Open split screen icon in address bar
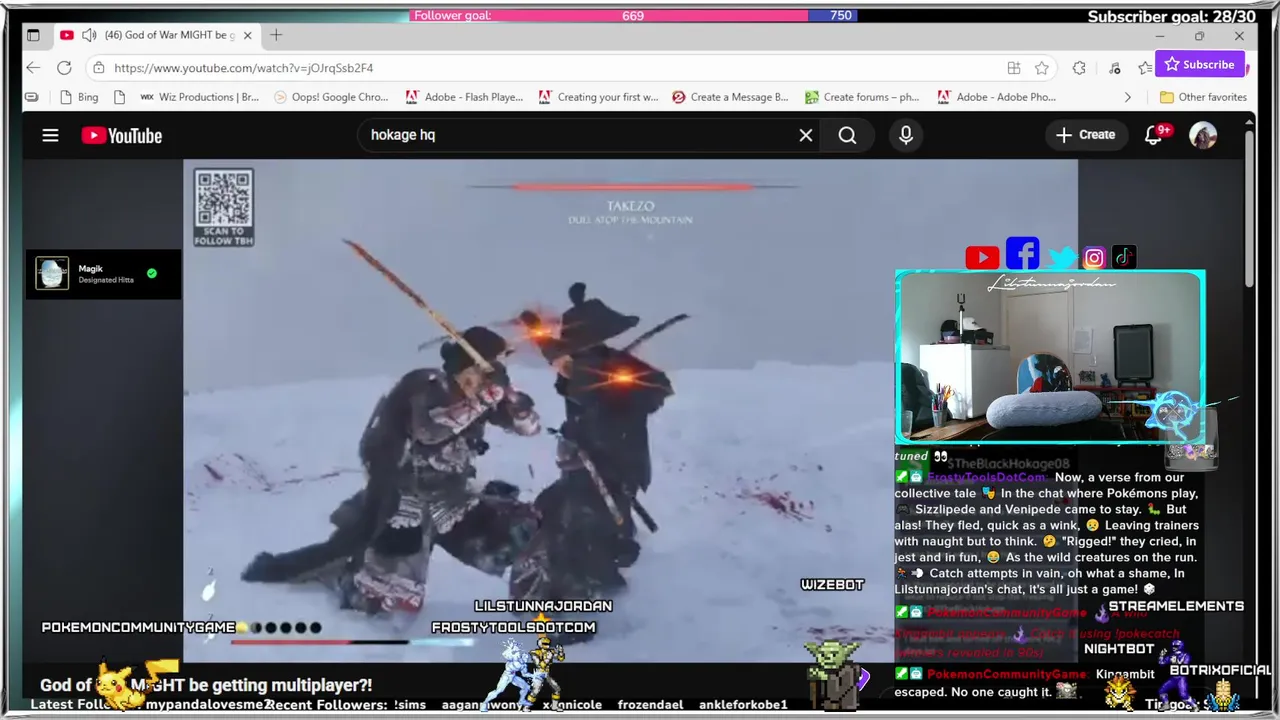This screenshot has height=720, width=1280. [1014, 68]
